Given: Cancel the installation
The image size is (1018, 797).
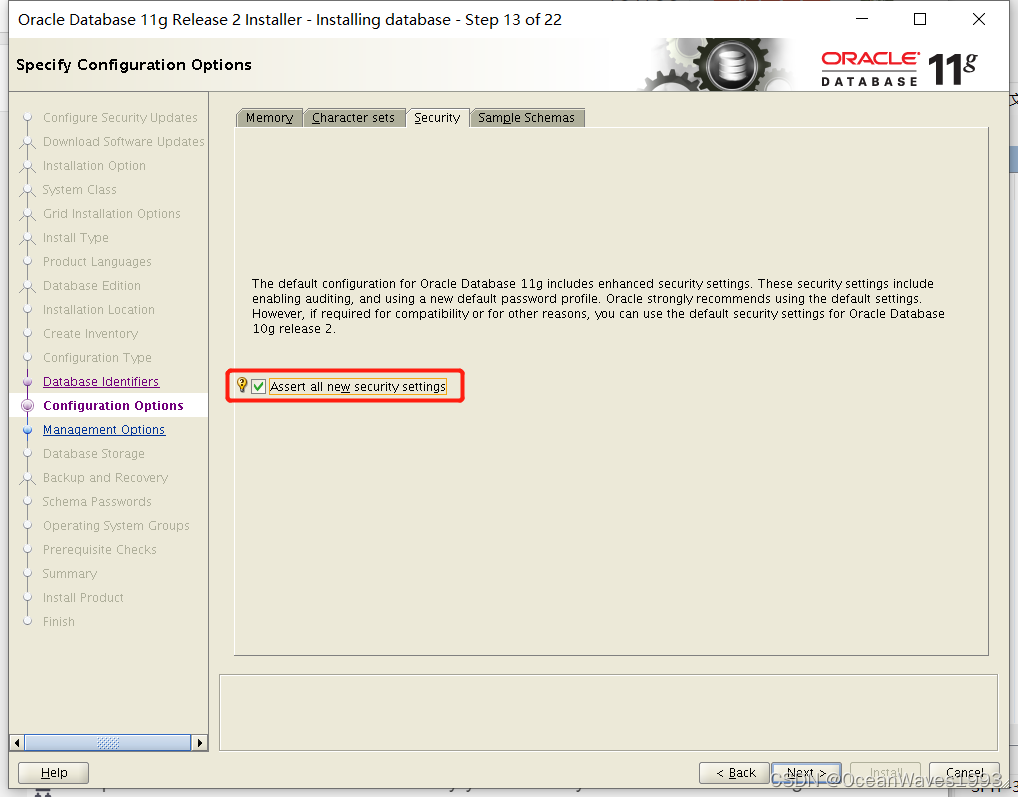Looking at the screenshot, I should click(964, 772).
